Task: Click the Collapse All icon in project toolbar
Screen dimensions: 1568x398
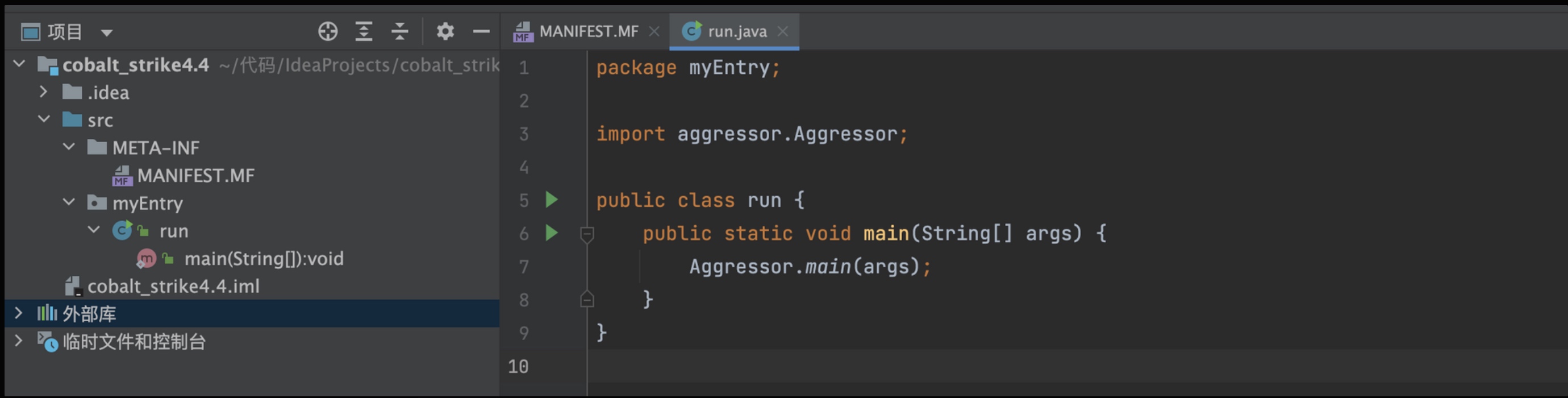Action: click(399, 31)
